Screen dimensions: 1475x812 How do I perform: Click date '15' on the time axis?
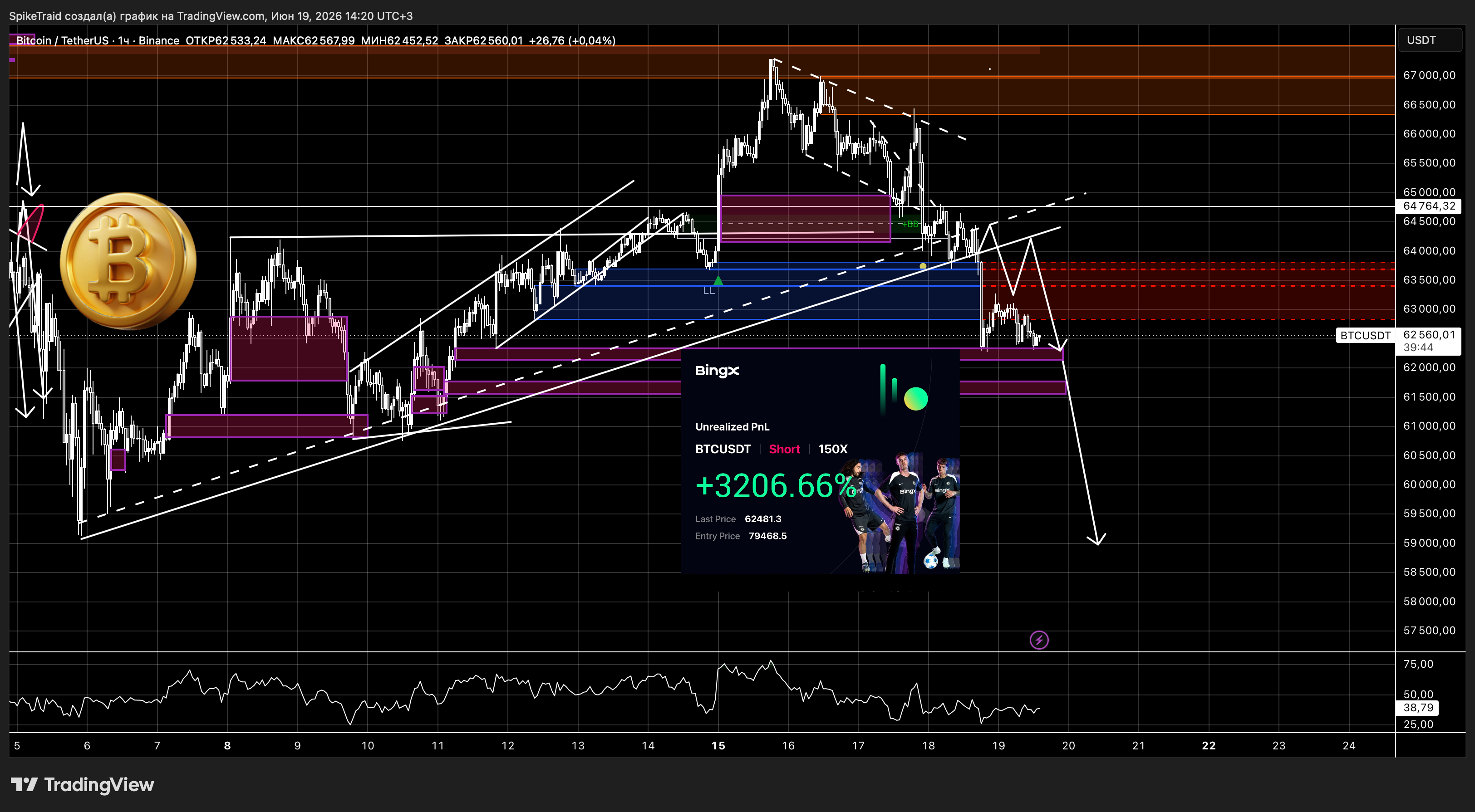(718, 746)
